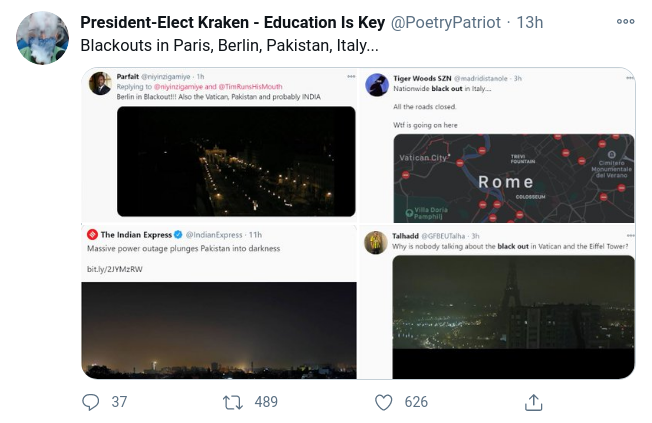Open the Eiffel Tower blackout image
The image size is (652, 423).
pos(513,315)
